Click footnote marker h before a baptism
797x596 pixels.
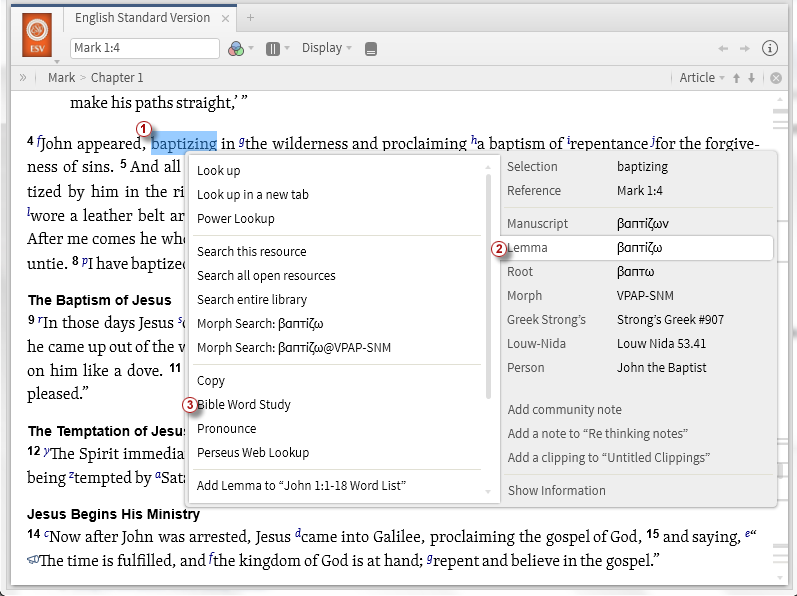coord(474,140)
